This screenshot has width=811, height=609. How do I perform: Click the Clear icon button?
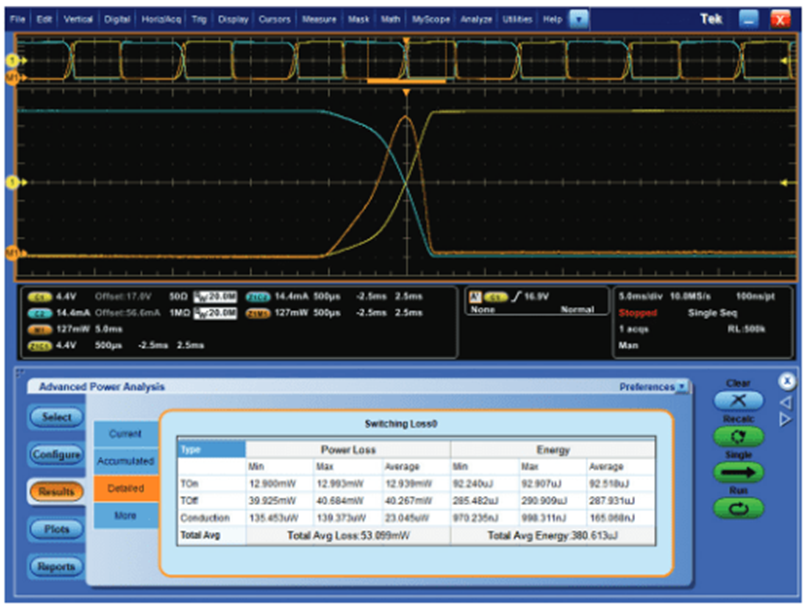point(738,400)
